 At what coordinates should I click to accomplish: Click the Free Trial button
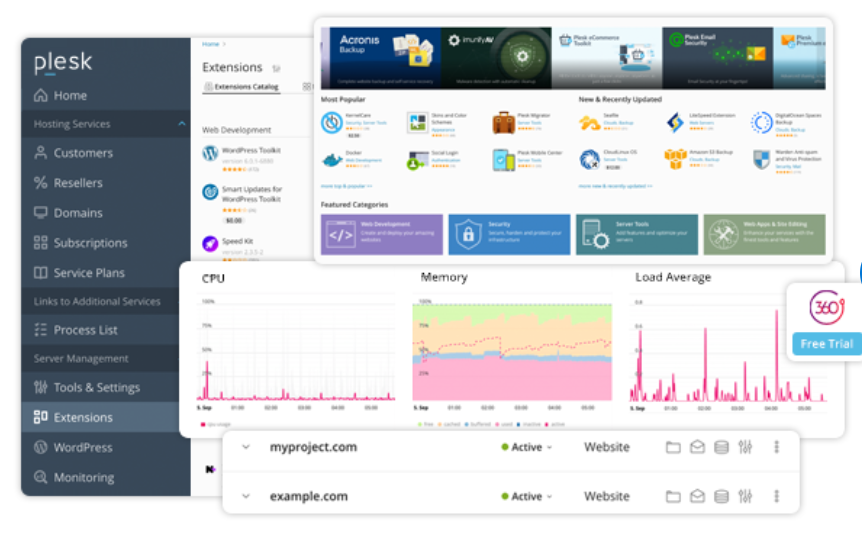pos(827,344)
